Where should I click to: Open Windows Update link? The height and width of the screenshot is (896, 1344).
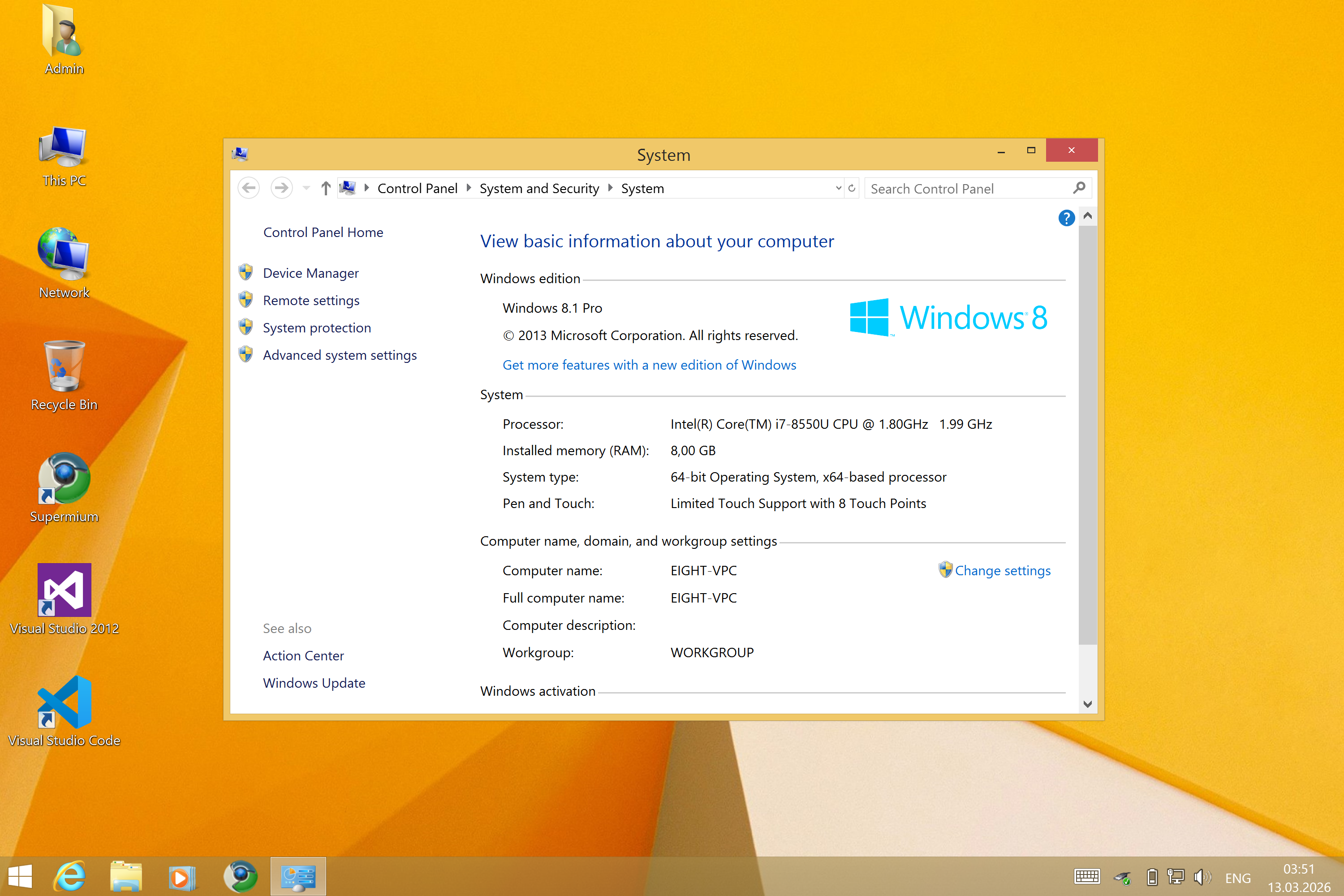point(314,683)
